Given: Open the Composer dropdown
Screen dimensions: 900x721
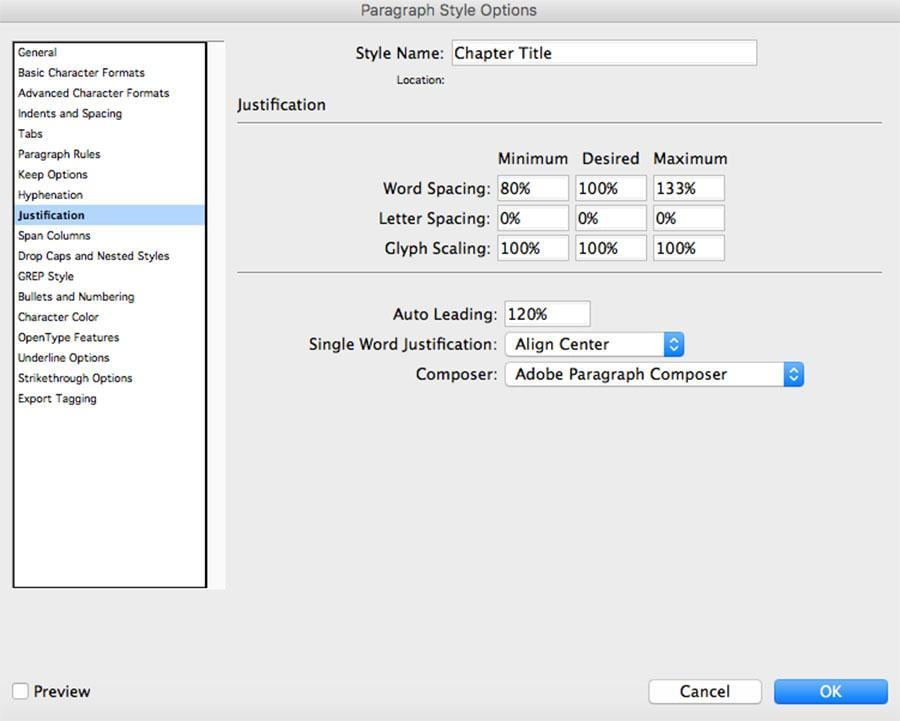Looking at the screenshot, I should pyautogui.click(x=654, y=374).
